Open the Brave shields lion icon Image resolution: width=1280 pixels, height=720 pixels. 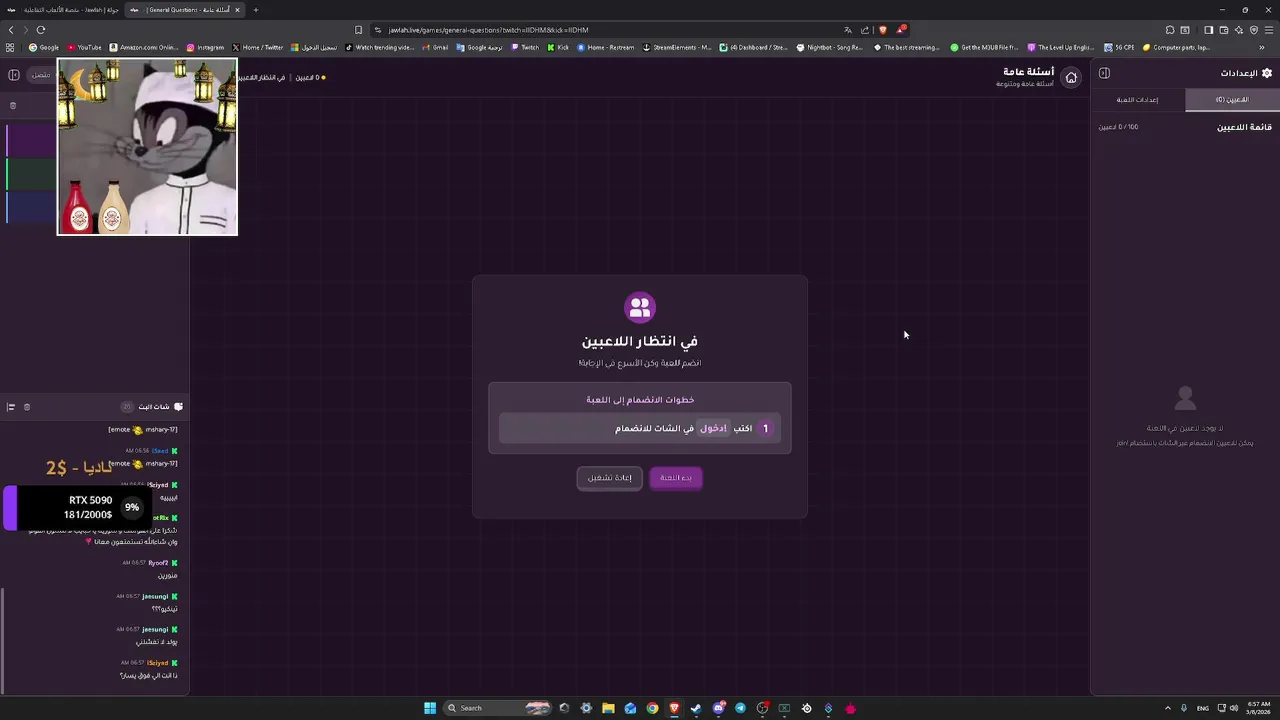pyautogui.click(x=882, y=30)
